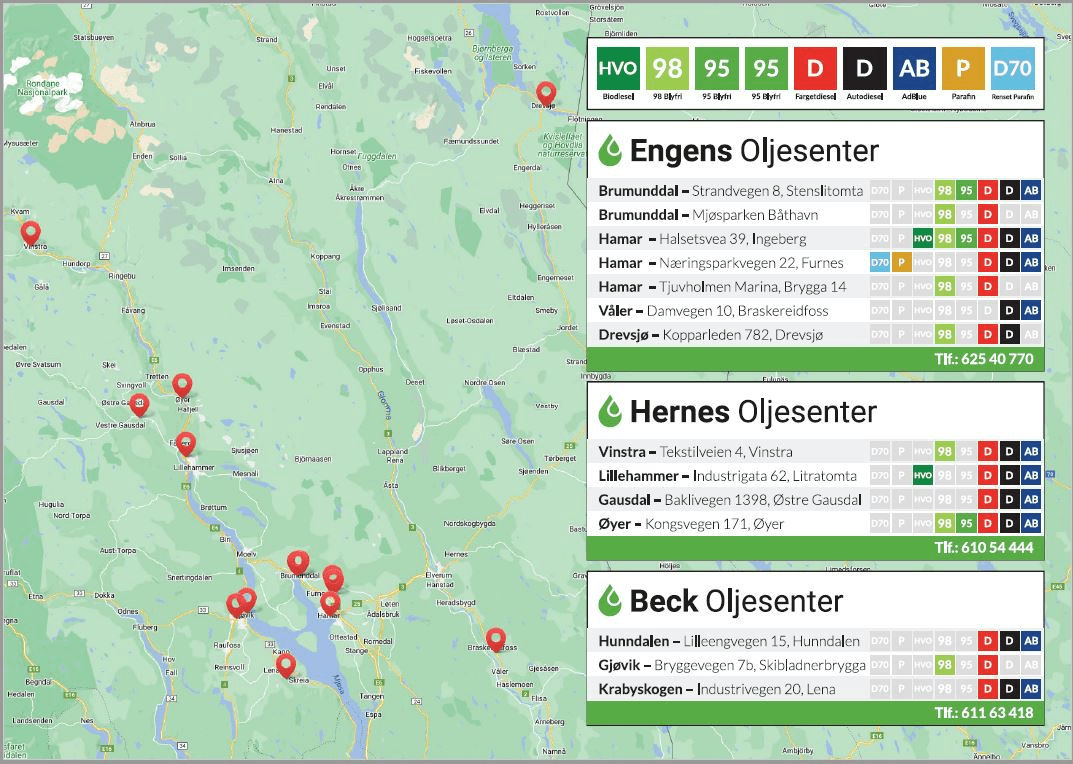Click the map pin at Østre Gausdal

pos(139,405)
